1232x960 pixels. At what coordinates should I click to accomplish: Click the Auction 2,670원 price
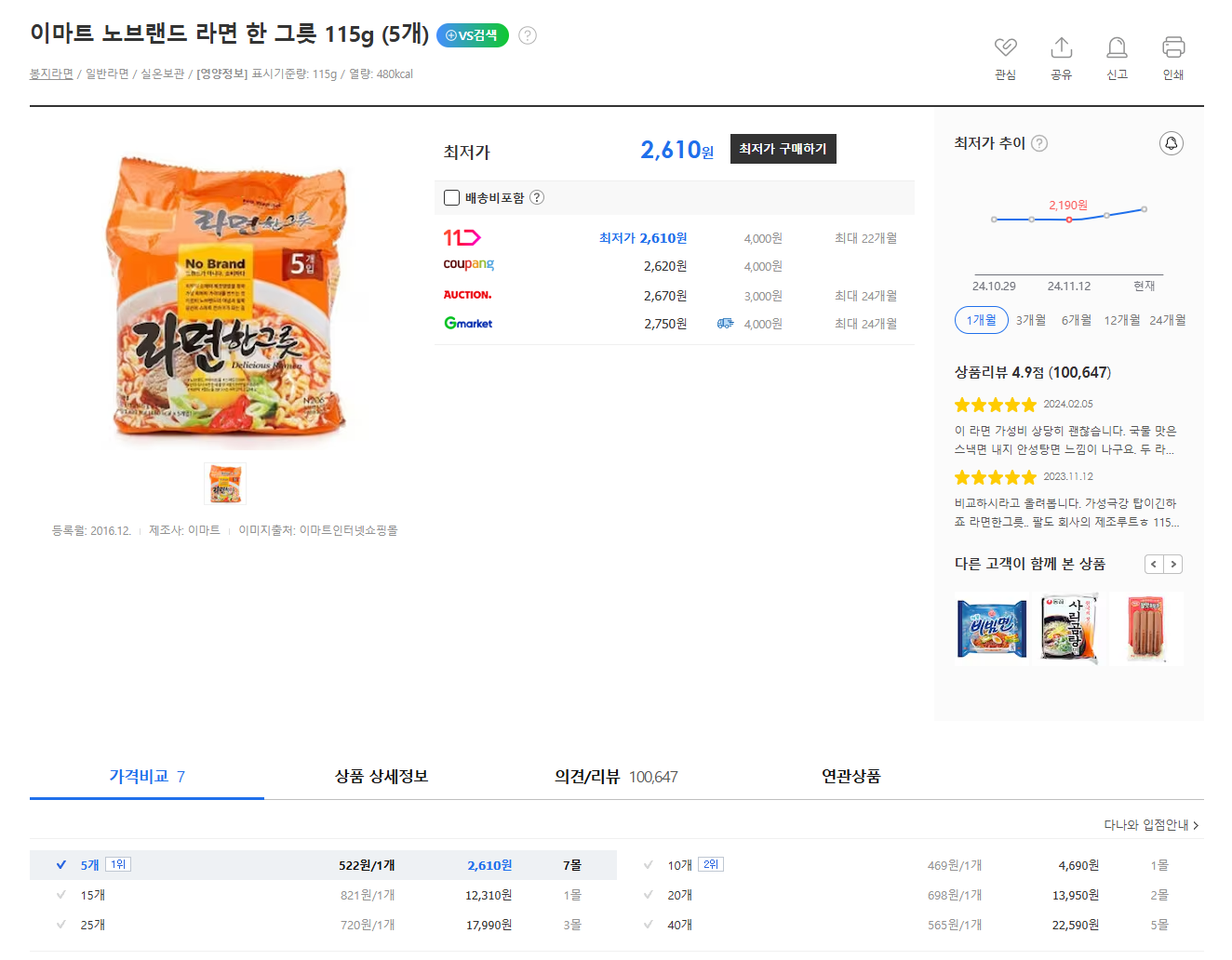pos(665,296)
